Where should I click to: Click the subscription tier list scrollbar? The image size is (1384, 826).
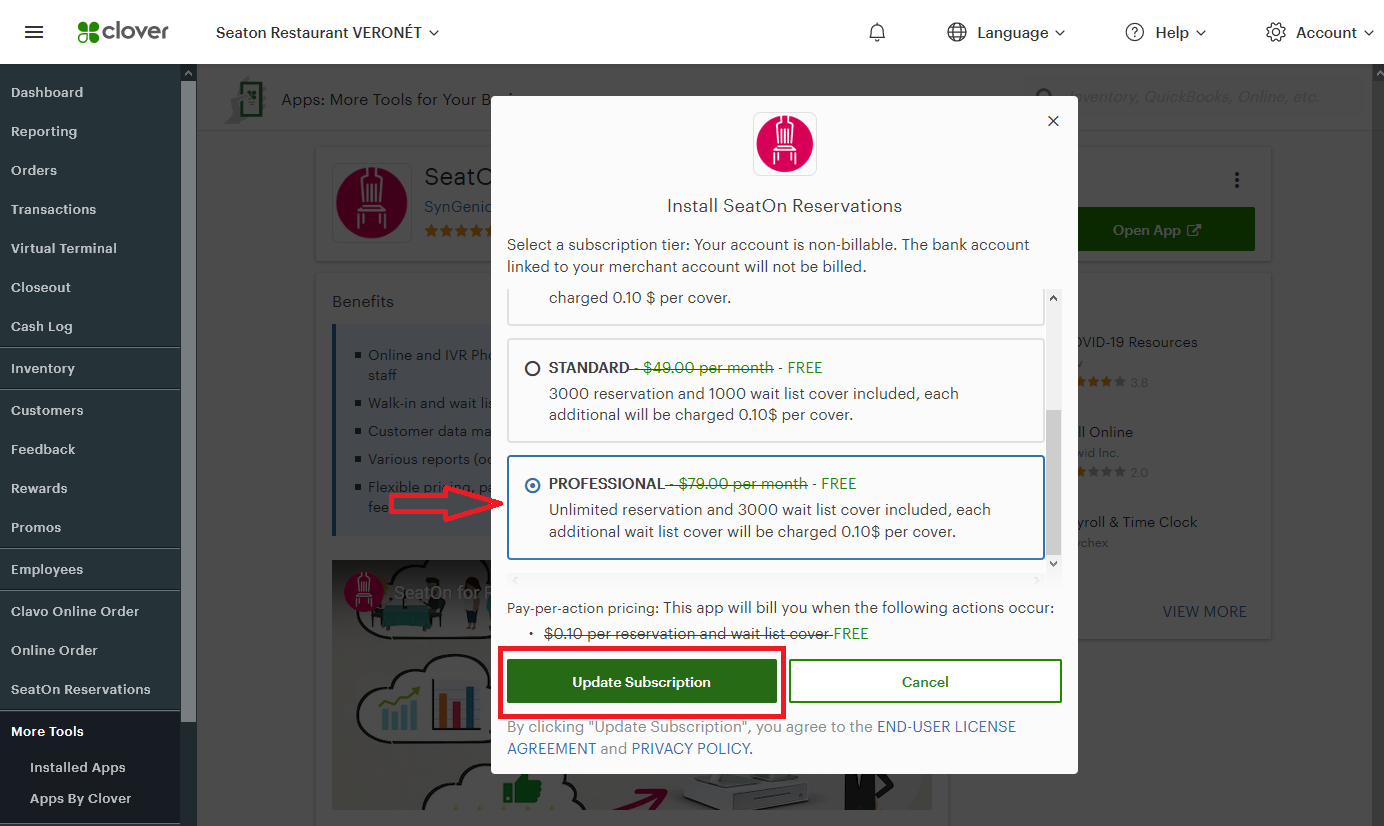click(1053, 482)
